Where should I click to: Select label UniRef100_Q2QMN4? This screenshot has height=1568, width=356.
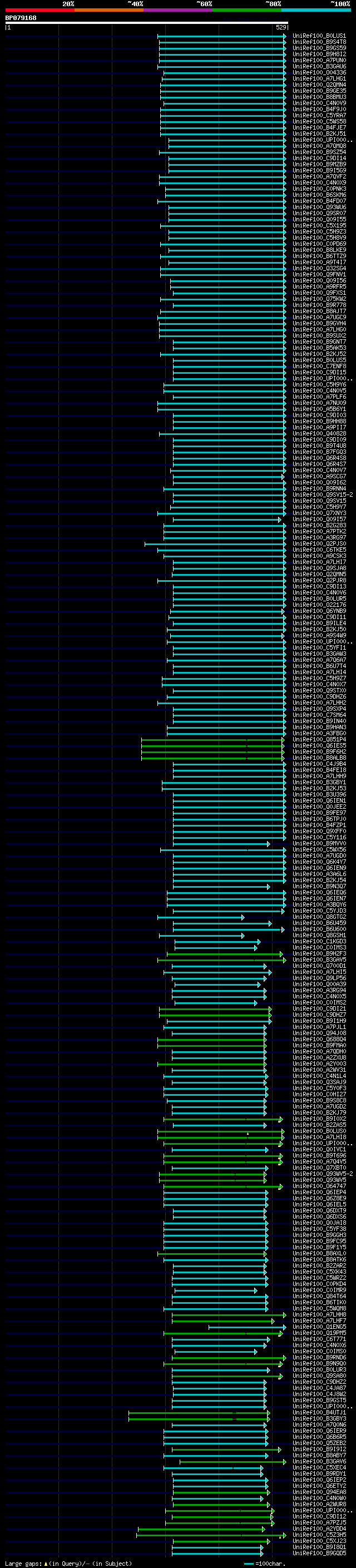[x=319, y=85]
